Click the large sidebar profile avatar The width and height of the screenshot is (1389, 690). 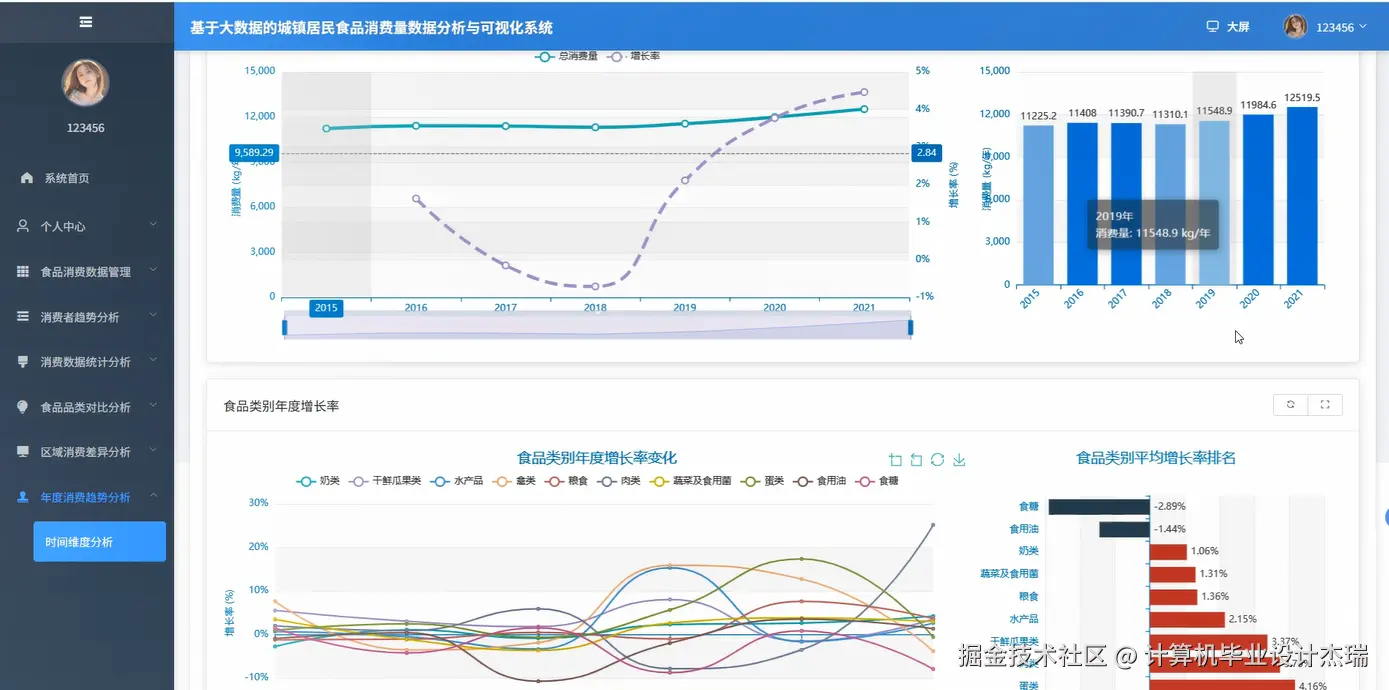[86, 82]
